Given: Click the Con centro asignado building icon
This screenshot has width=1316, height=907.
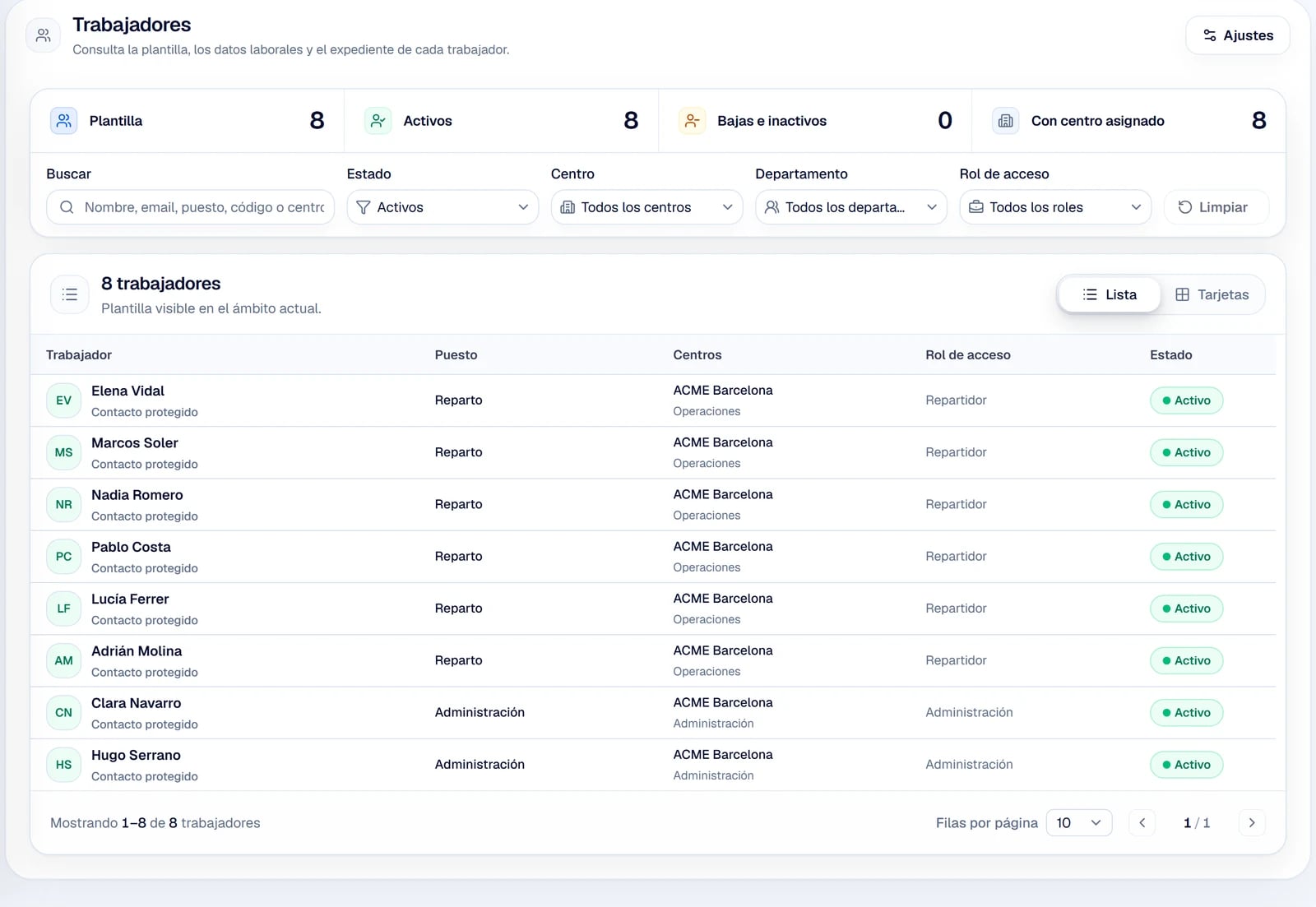Looking at the screenshot, I should point(1006,121).
